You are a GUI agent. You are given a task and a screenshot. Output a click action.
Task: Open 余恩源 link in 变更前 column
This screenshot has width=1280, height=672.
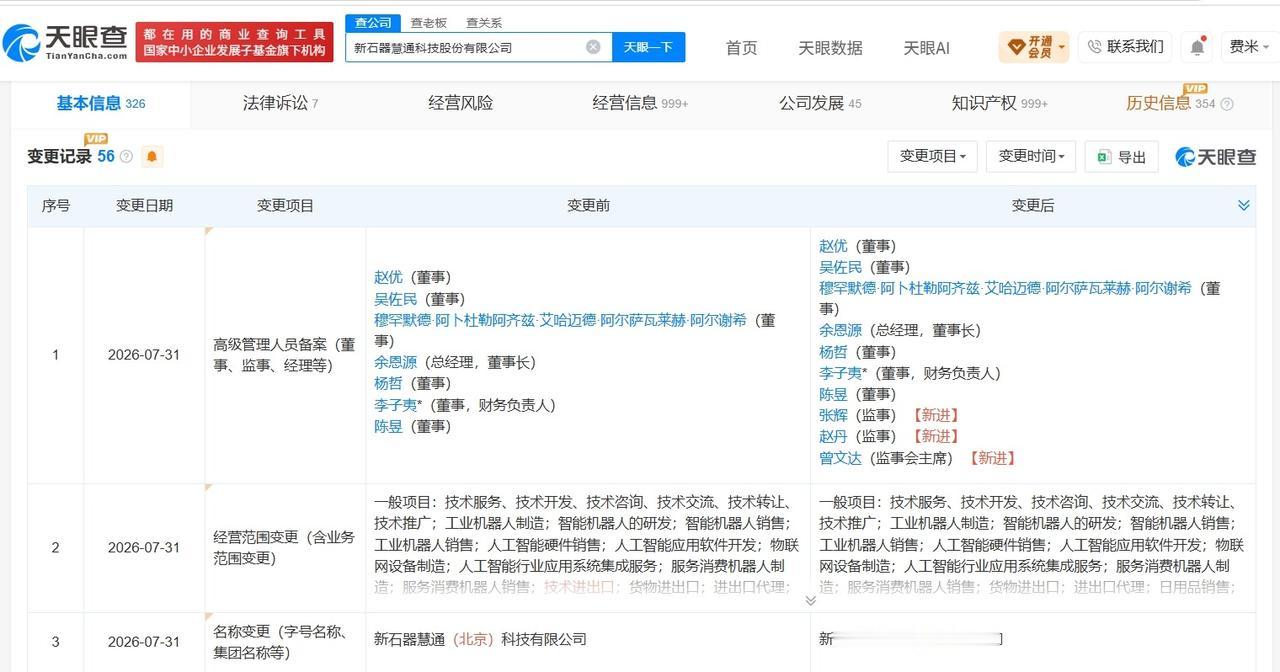pyautogui.click(x=395, y=362)
